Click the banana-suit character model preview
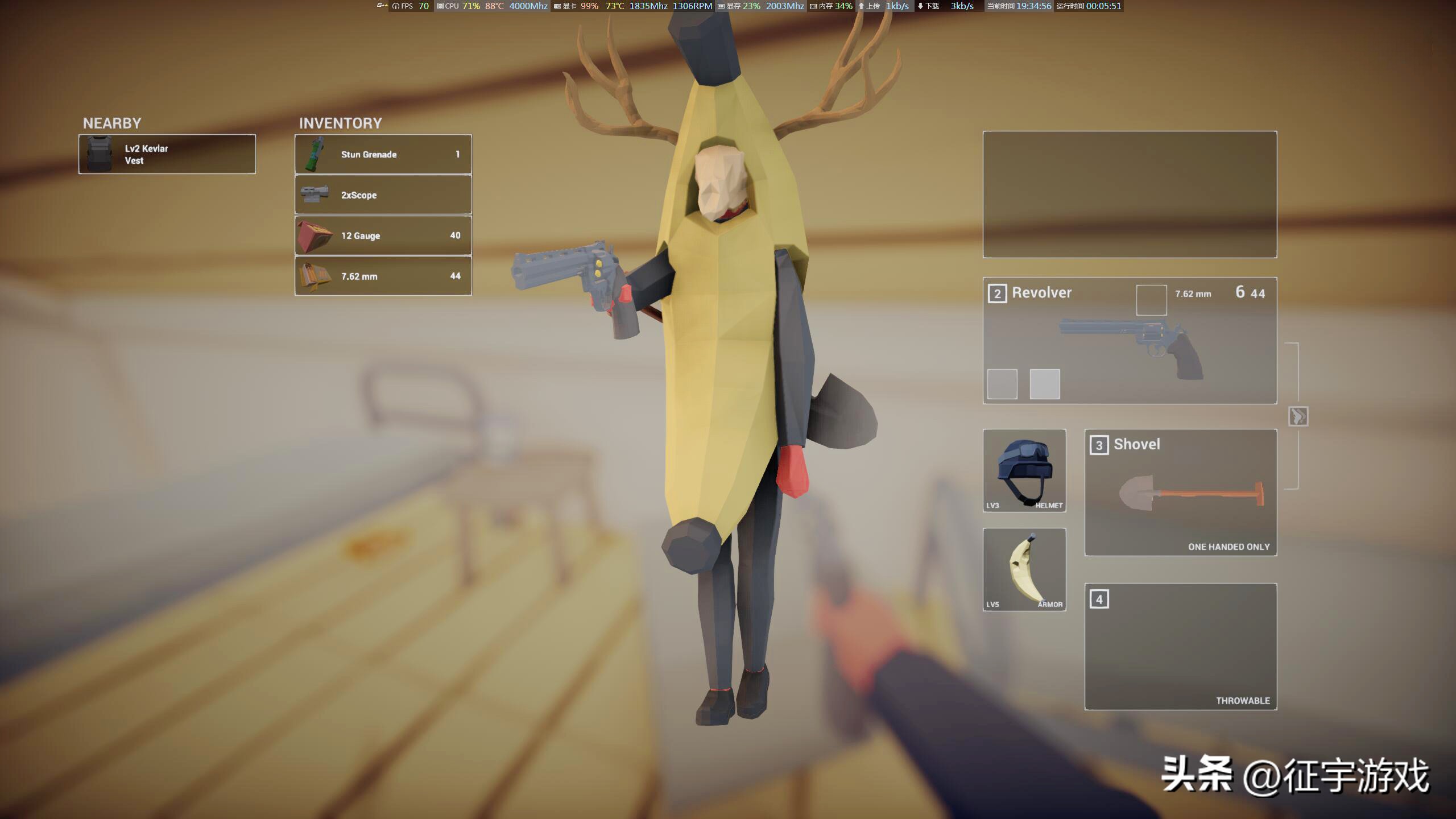 tap(734, 370)
